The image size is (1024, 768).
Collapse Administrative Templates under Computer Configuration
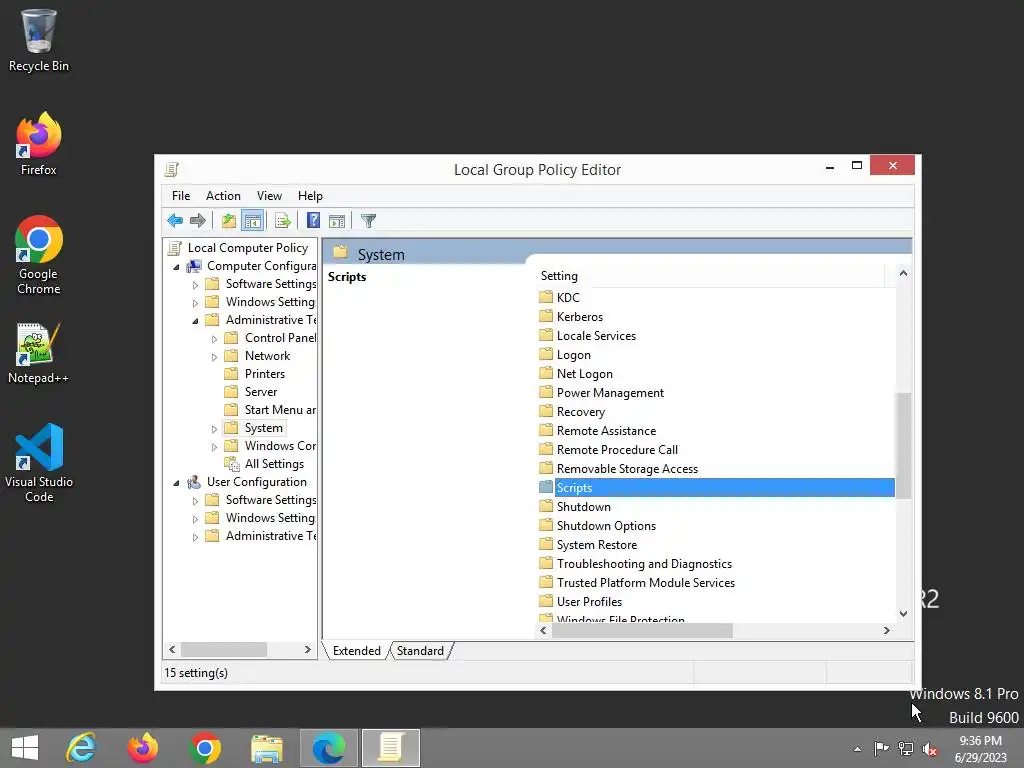coord(195,321)
